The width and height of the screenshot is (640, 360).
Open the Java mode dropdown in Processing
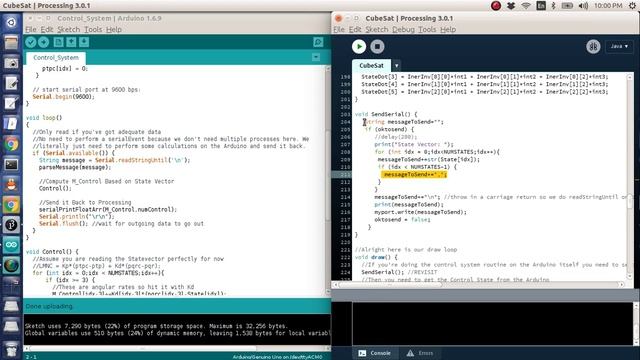pos(619,47)
